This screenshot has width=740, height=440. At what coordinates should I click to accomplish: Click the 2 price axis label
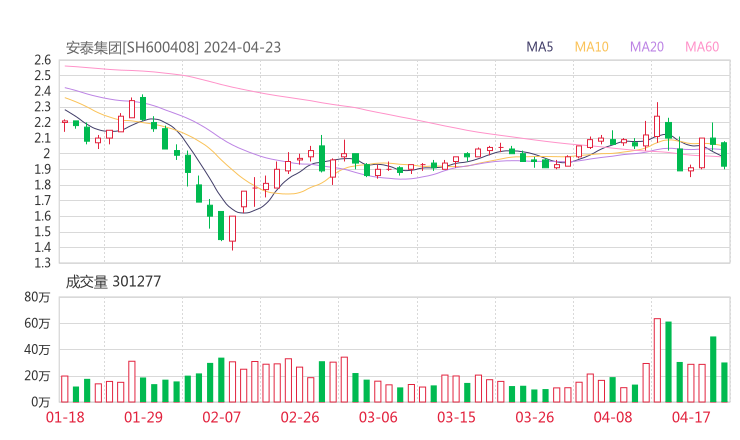click(x=47, y=153)
